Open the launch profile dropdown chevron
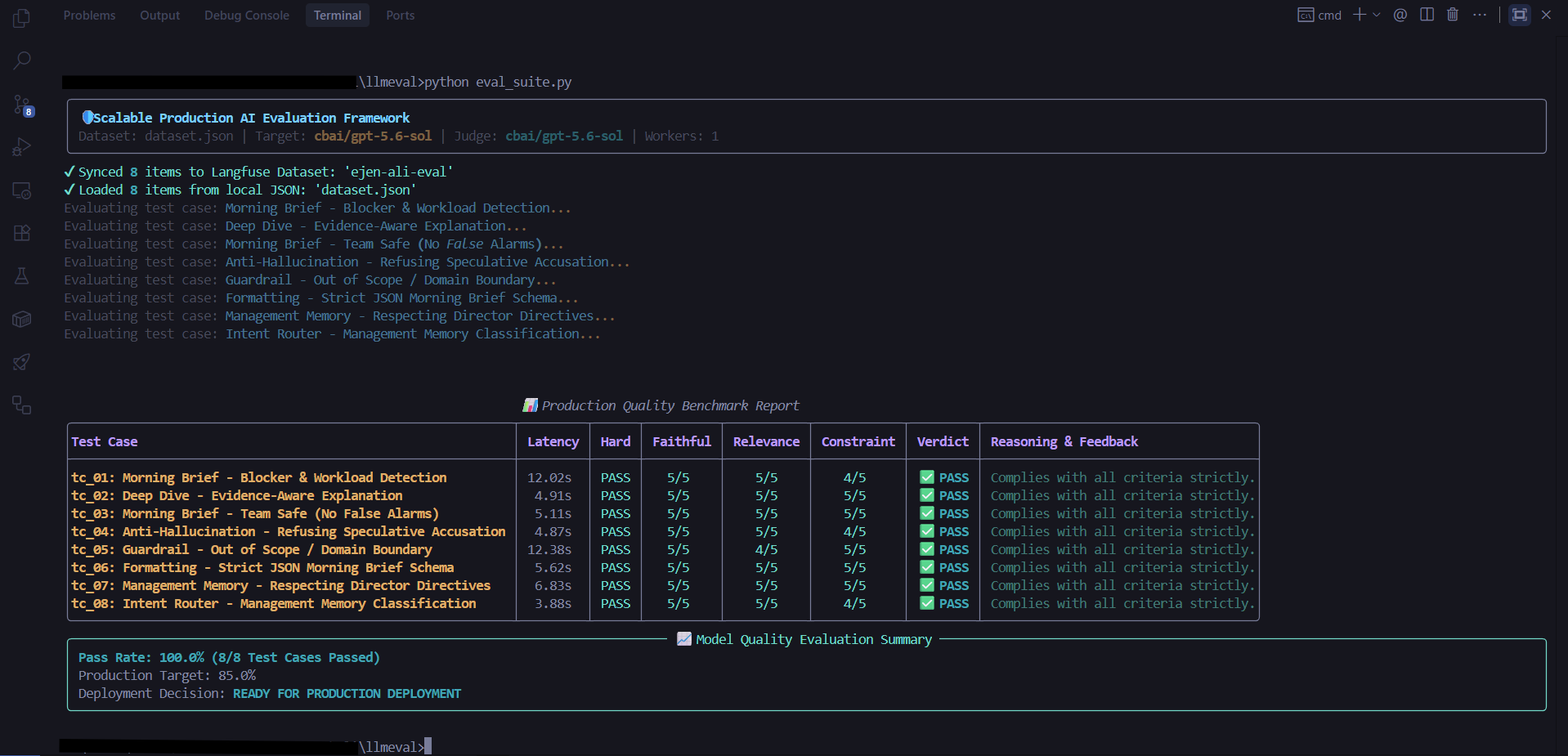 tap(1377, 15)
